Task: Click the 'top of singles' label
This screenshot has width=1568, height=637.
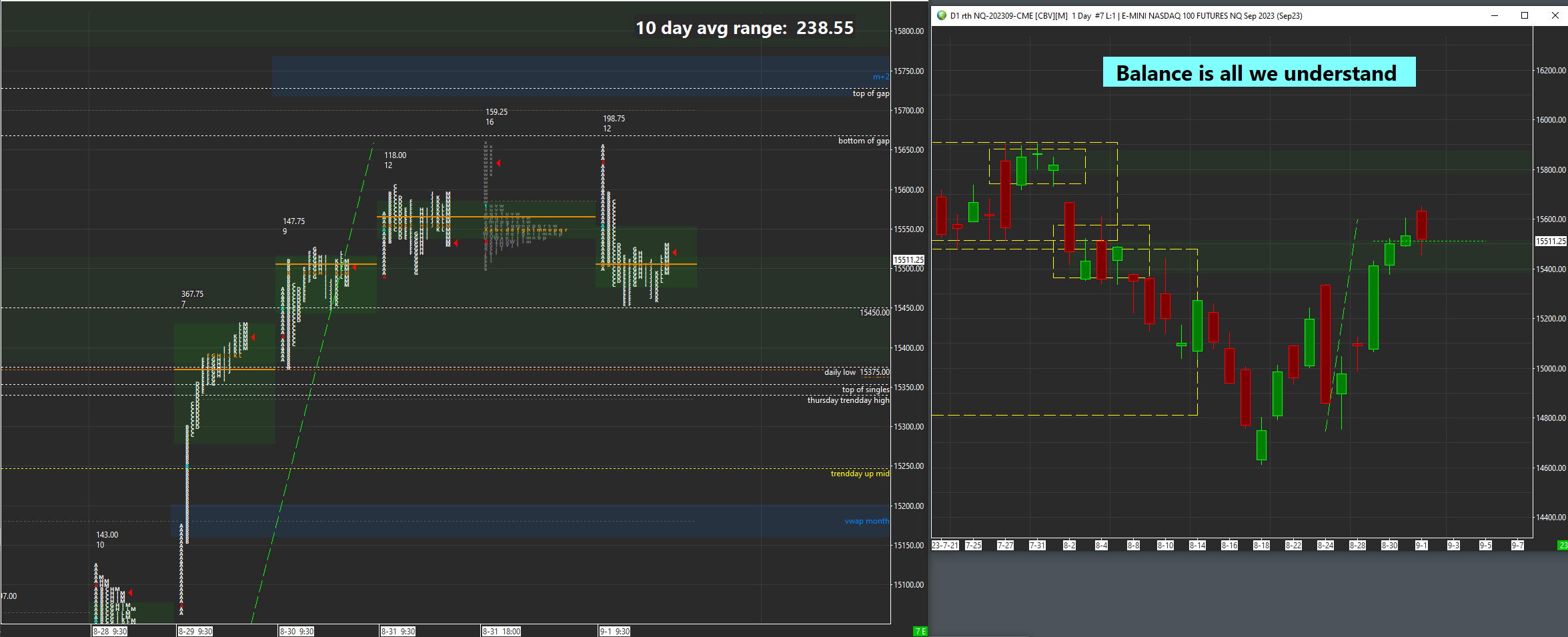Action: [865, 390]
